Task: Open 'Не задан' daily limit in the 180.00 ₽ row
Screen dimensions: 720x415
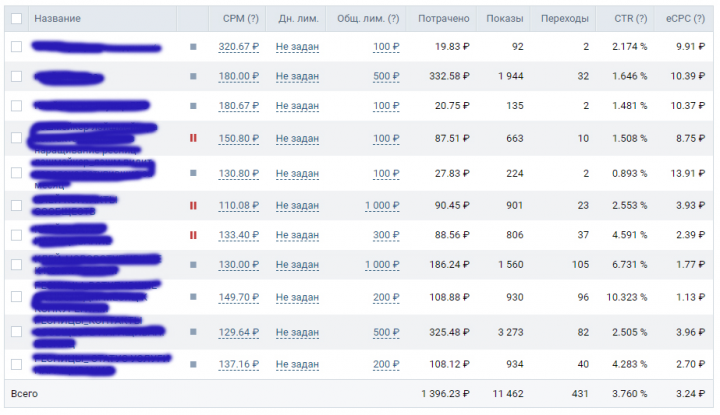Action: (297, 76)
